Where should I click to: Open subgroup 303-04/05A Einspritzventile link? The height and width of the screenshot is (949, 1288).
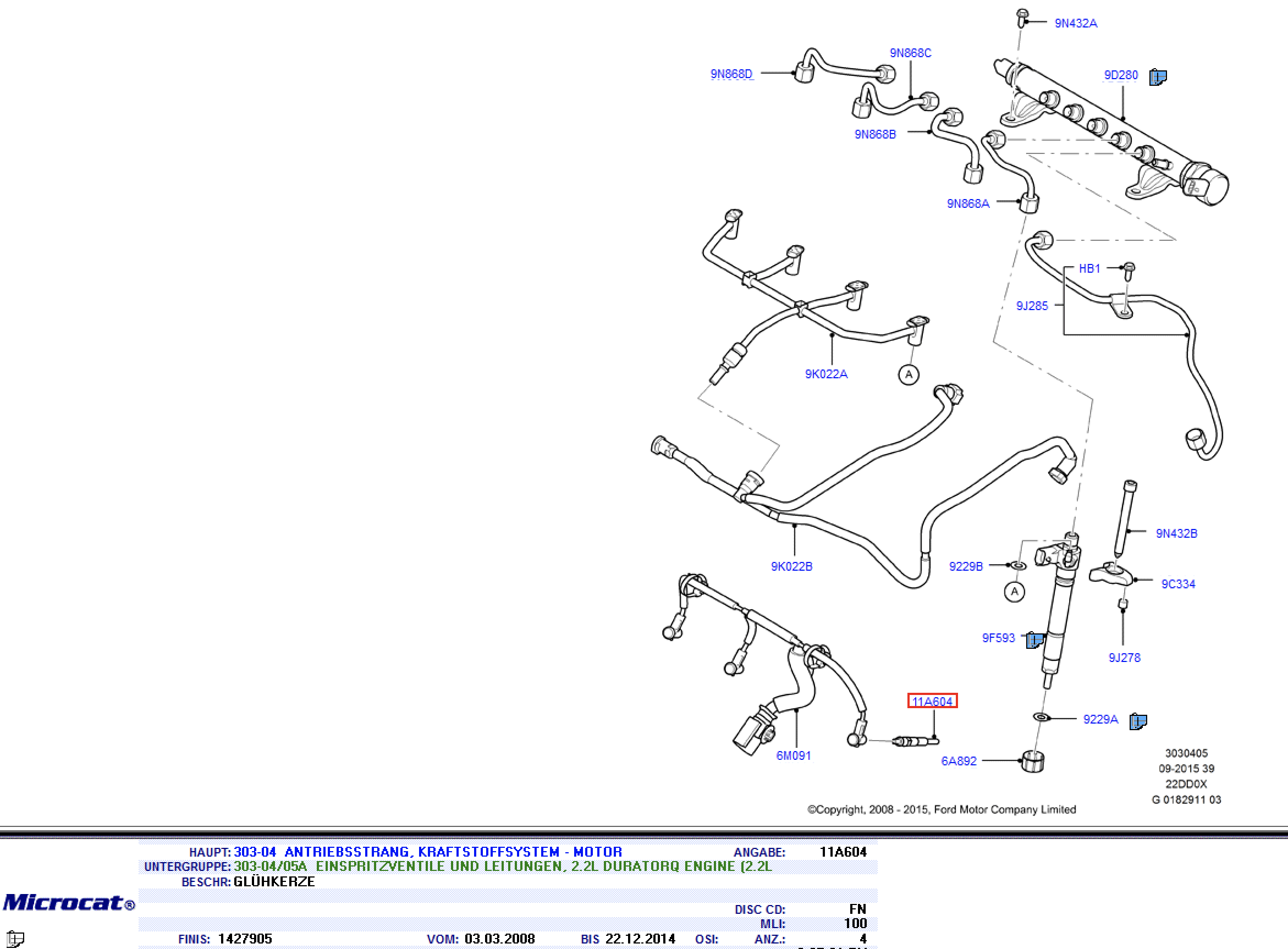tap(503, 867)
